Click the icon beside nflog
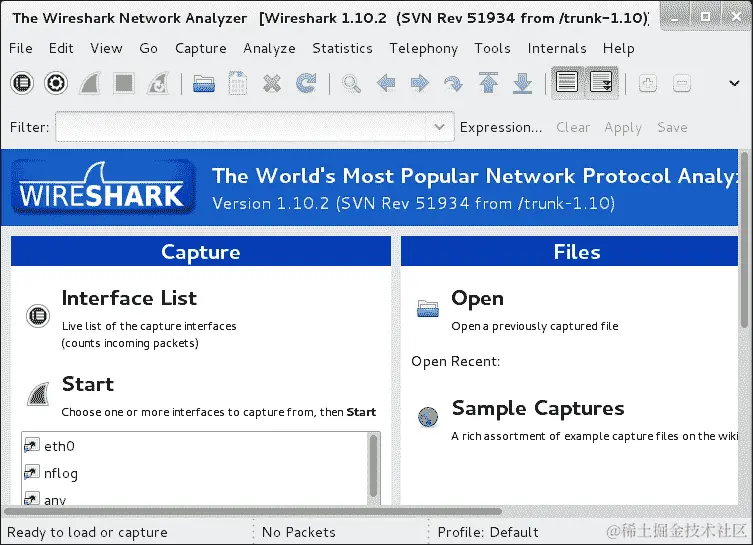 coord(31,472)
